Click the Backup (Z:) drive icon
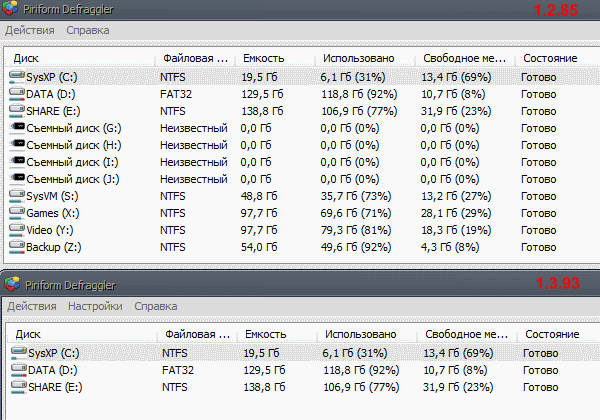Image resolution: width=600 pixels, height=420 pixels. (x=16, y=247)
